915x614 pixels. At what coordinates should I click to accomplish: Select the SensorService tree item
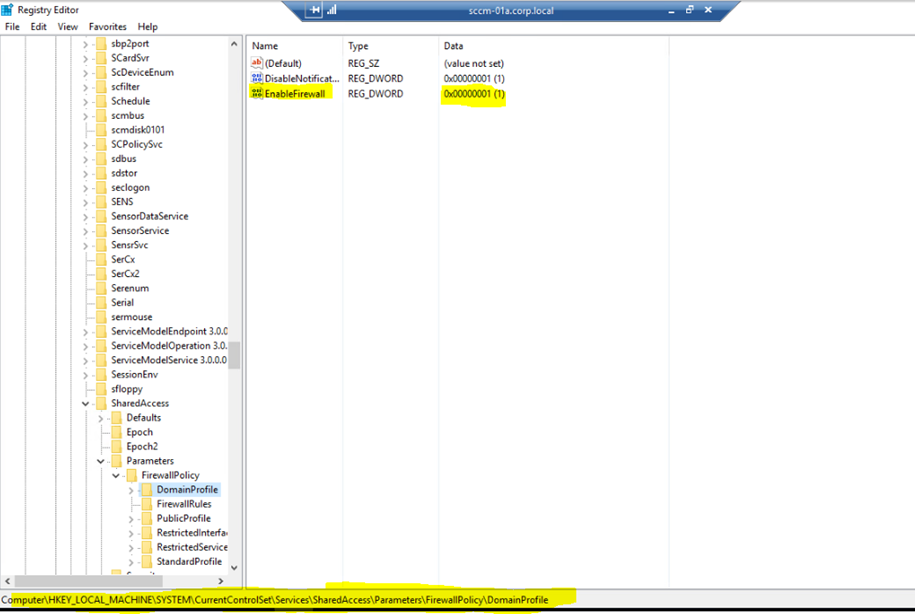pyautogui.click(x=140, y=231)
